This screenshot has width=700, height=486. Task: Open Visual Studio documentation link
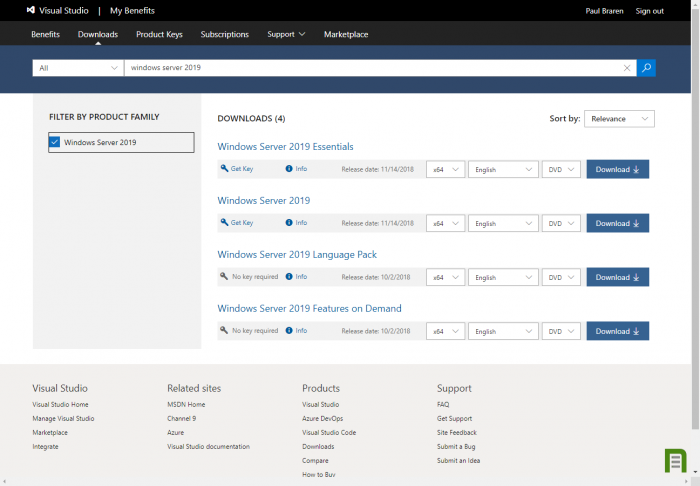[208, 447]
